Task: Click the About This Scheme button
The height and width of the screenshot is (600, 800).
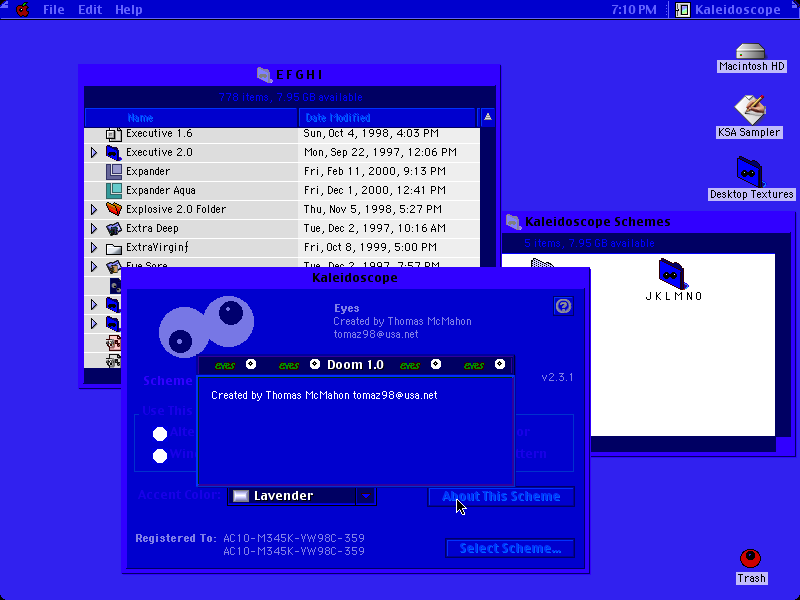Action: click(x=501, y=496)
